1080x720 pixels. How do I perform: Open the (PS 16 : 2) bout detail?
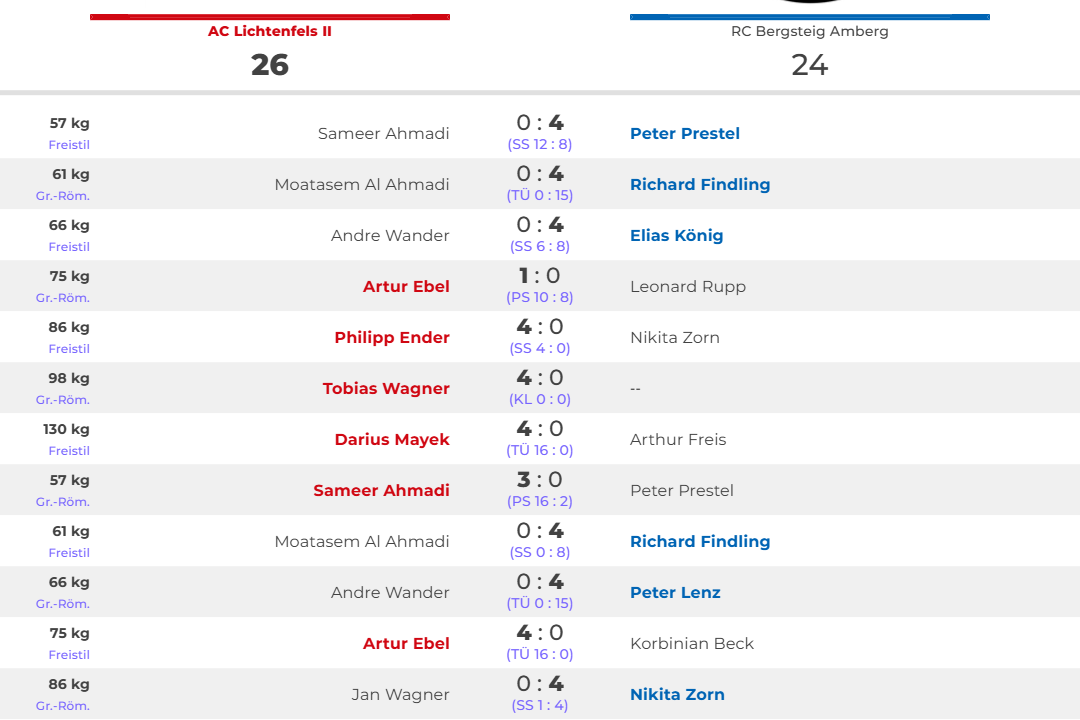pyautogui.click(x=539, y=501)
